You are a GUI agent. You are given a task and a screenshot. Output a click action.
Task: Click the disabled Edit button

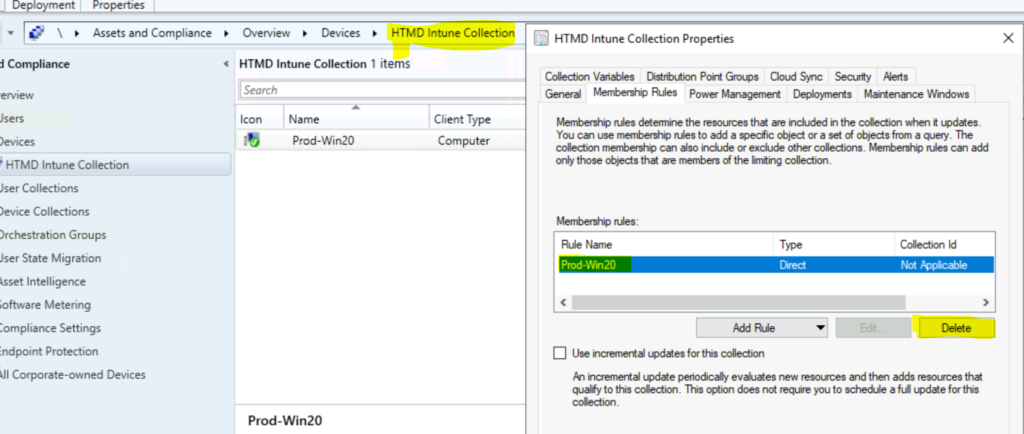[873, 328]
